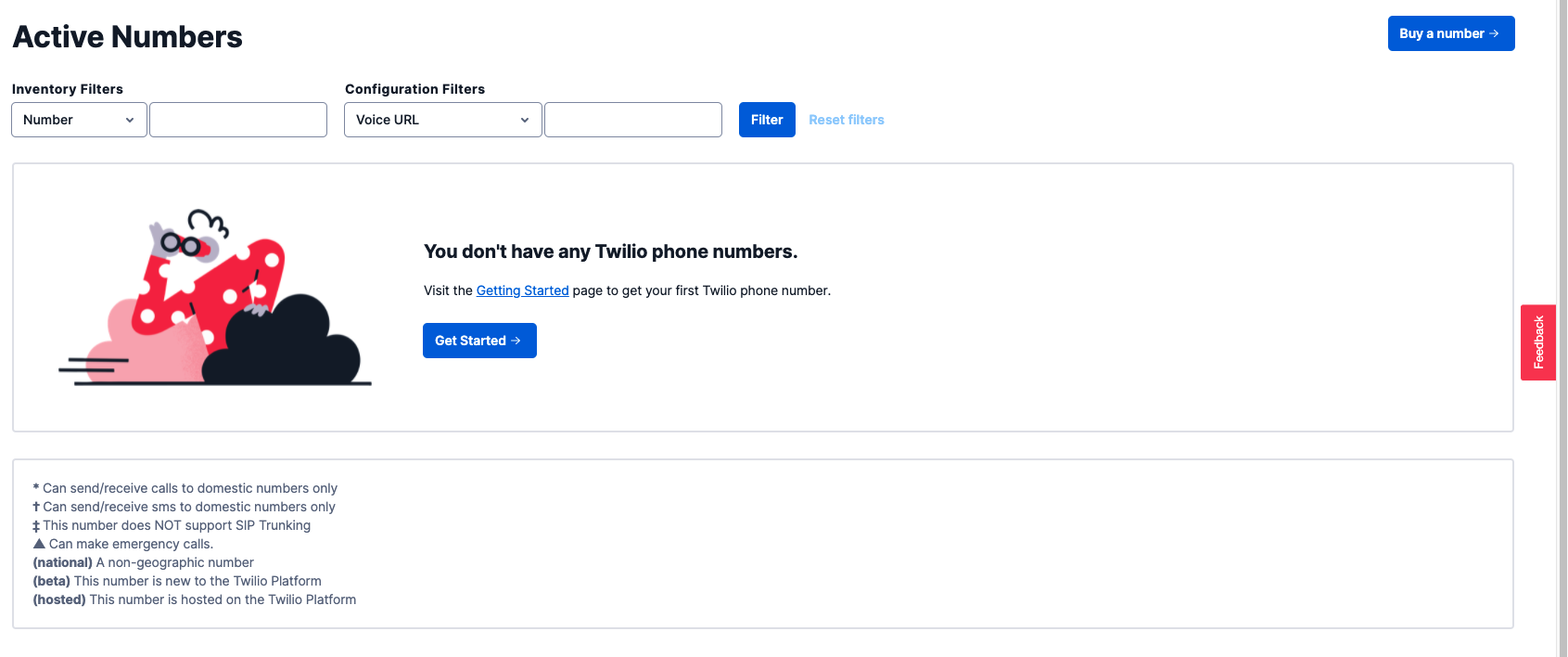Open the Feedback side tab
This screenshot has height=657, width=1568.
click(x=1538, y=342)
